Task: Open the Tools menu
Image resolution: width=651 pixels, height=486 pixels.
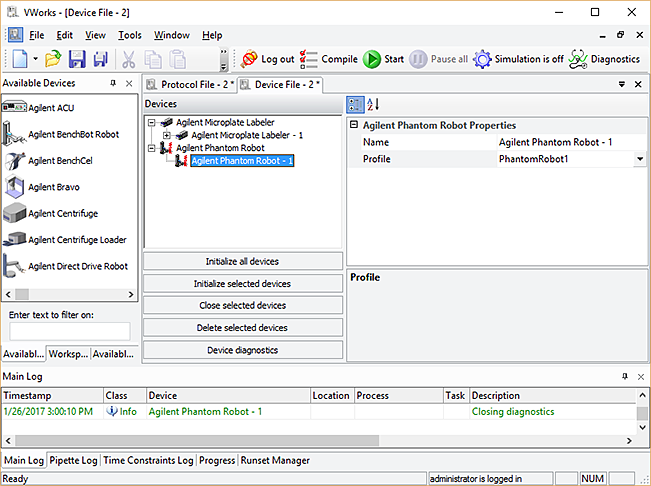Action: [130, 35]
